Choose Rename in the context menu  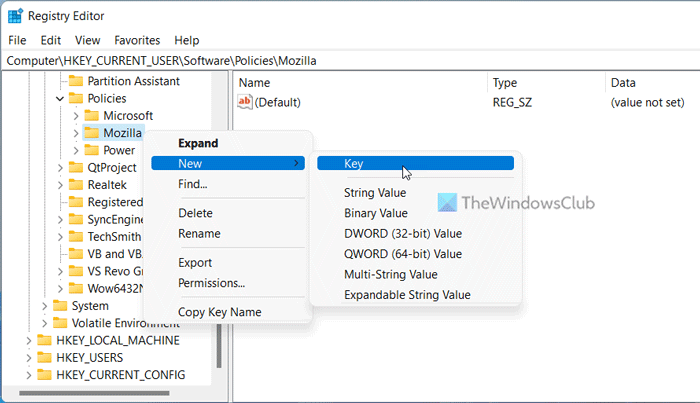pos(228,233)
